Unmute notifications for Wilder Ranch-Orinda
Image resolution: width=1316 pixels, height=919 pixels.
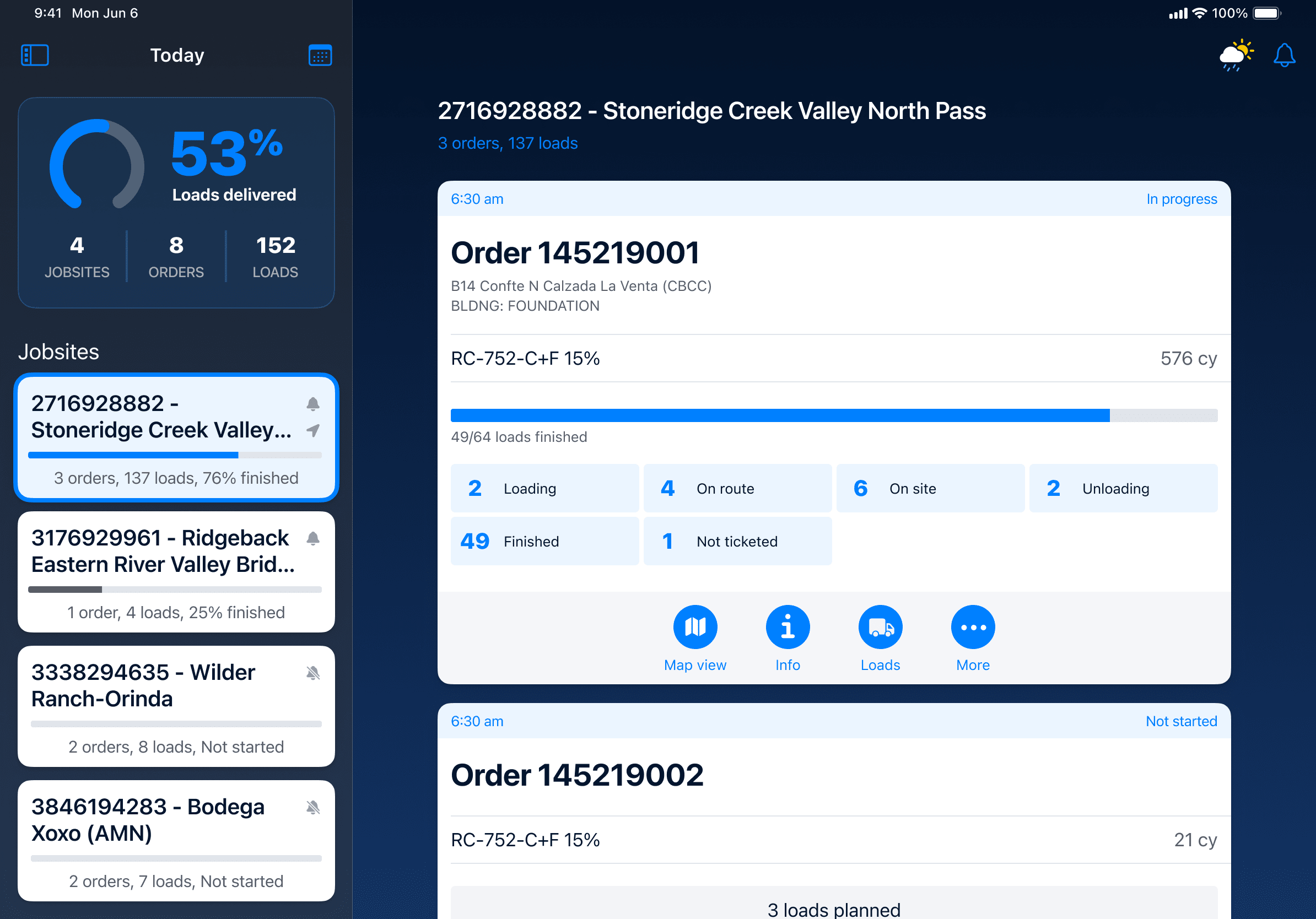[x=313, y=673]
